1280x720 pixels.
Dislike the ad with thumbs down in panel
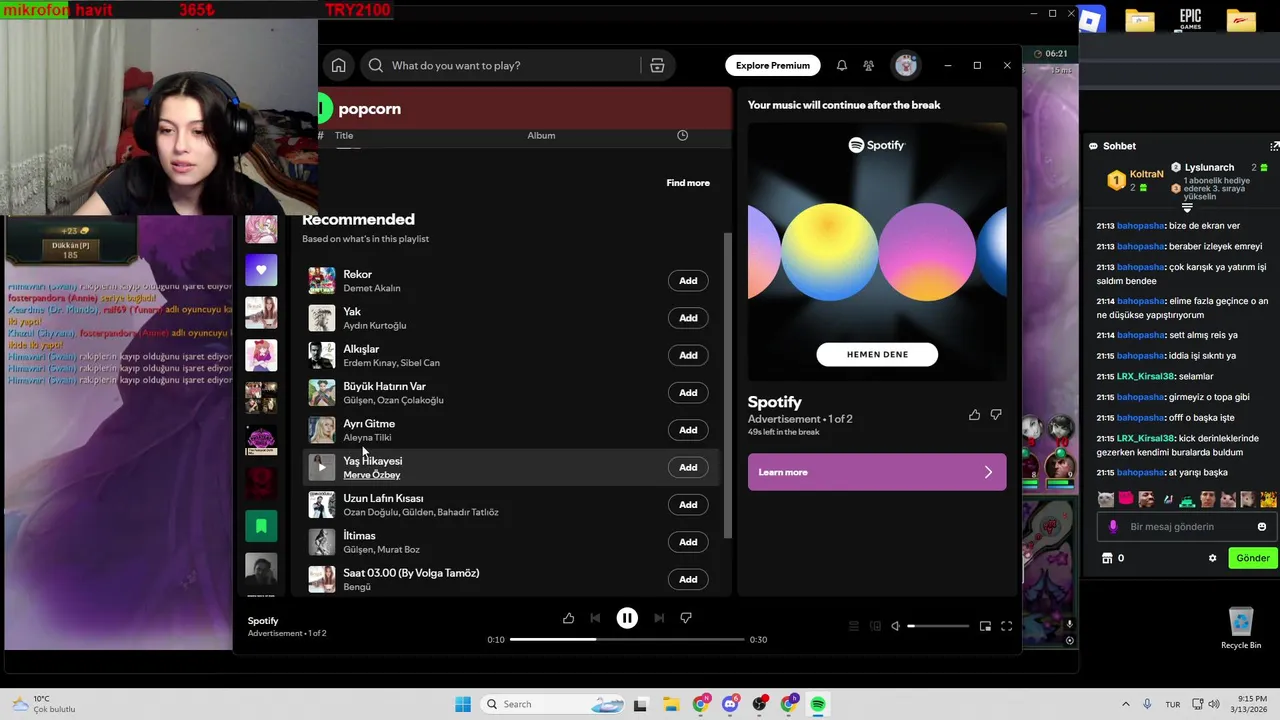996,414
